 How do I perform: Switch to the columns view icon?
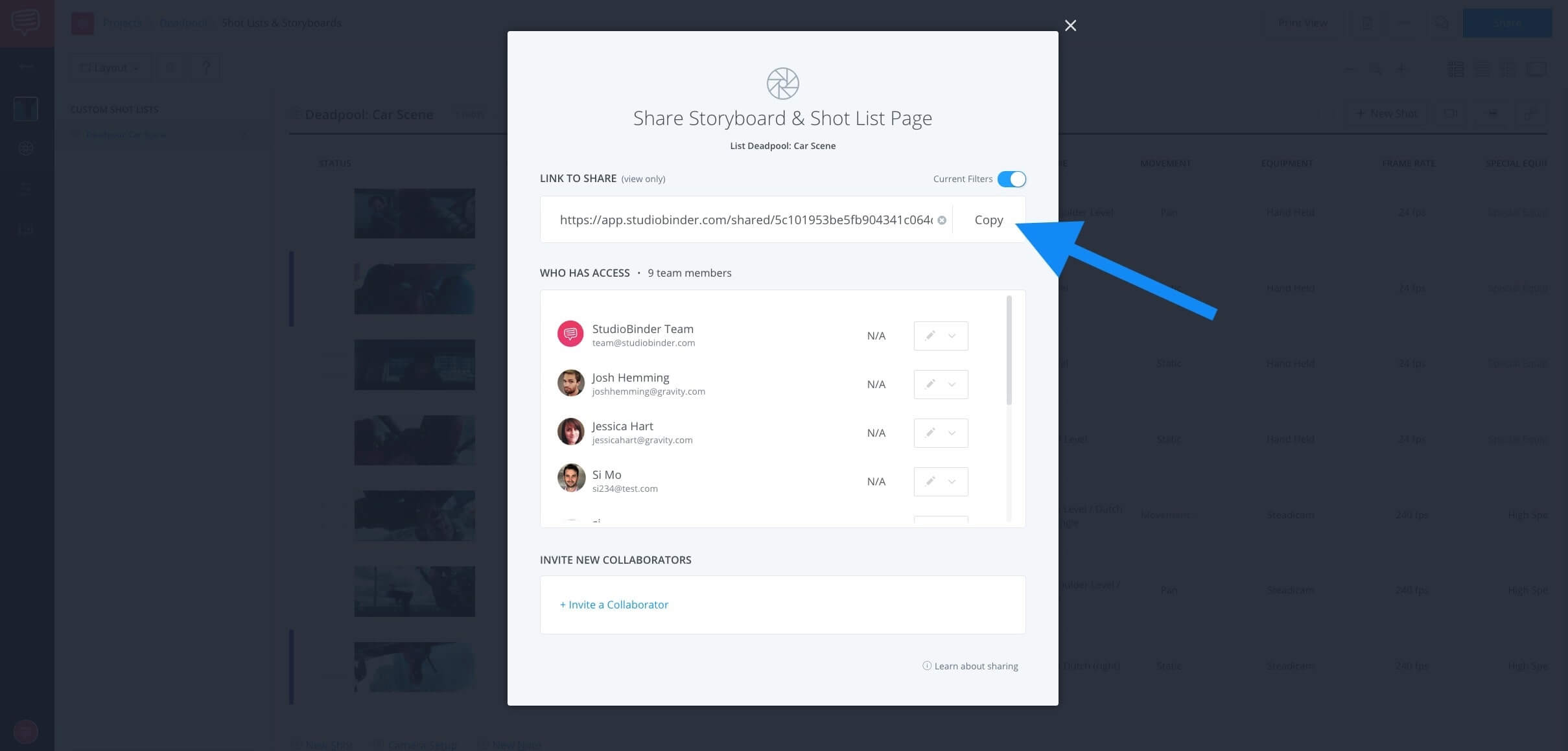click(x=1508, y=69)
